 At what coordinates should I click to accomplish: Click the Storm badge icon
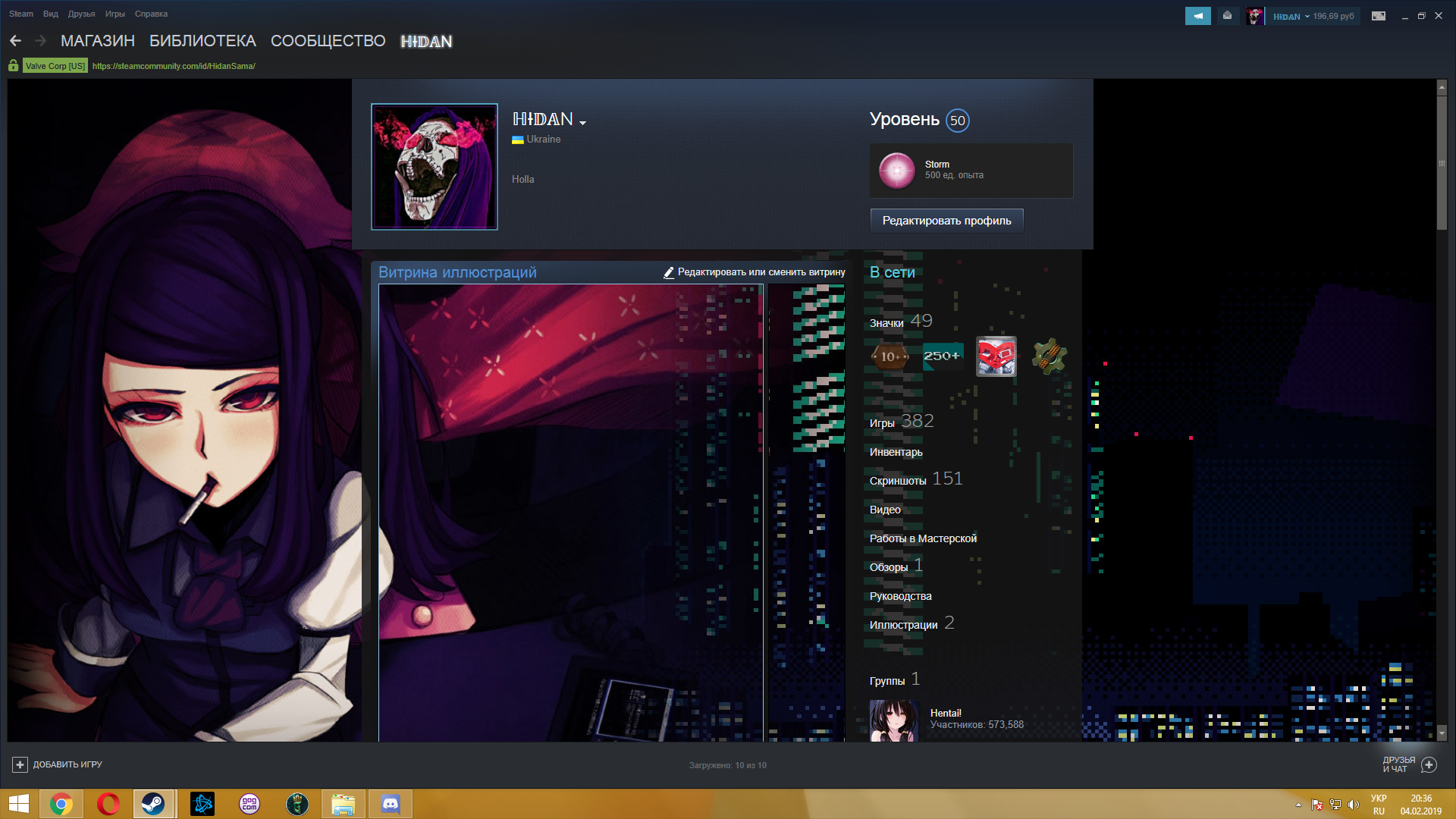pos(897,171)
